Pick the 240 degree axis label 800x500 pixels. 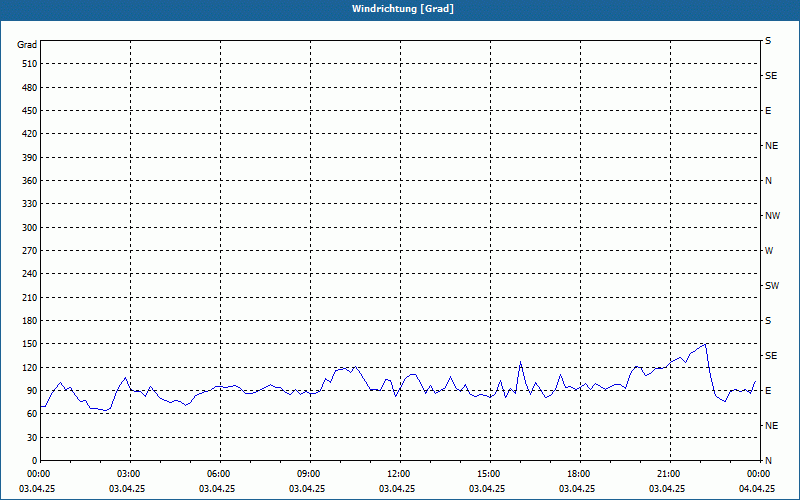(30, 274)
